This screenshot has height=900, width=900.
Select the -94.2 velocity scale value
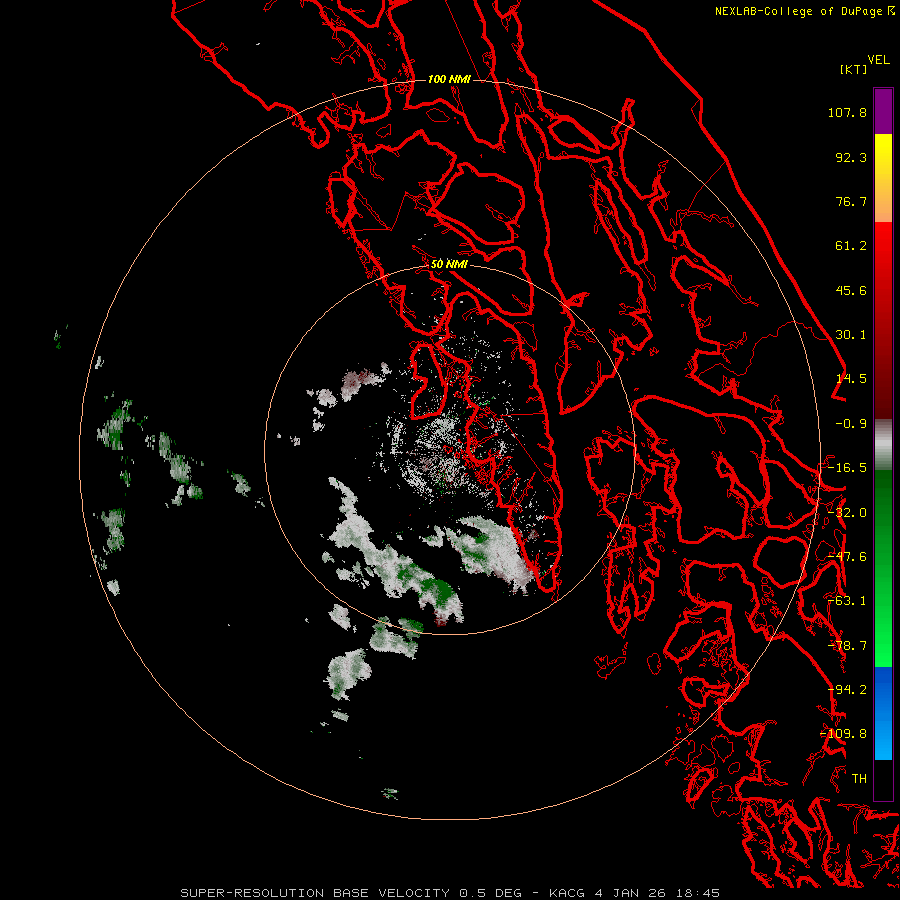847,690
